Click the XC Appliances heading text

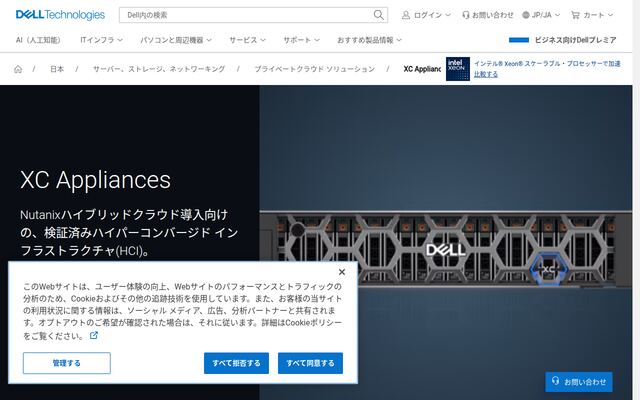(x=95, y=180)
